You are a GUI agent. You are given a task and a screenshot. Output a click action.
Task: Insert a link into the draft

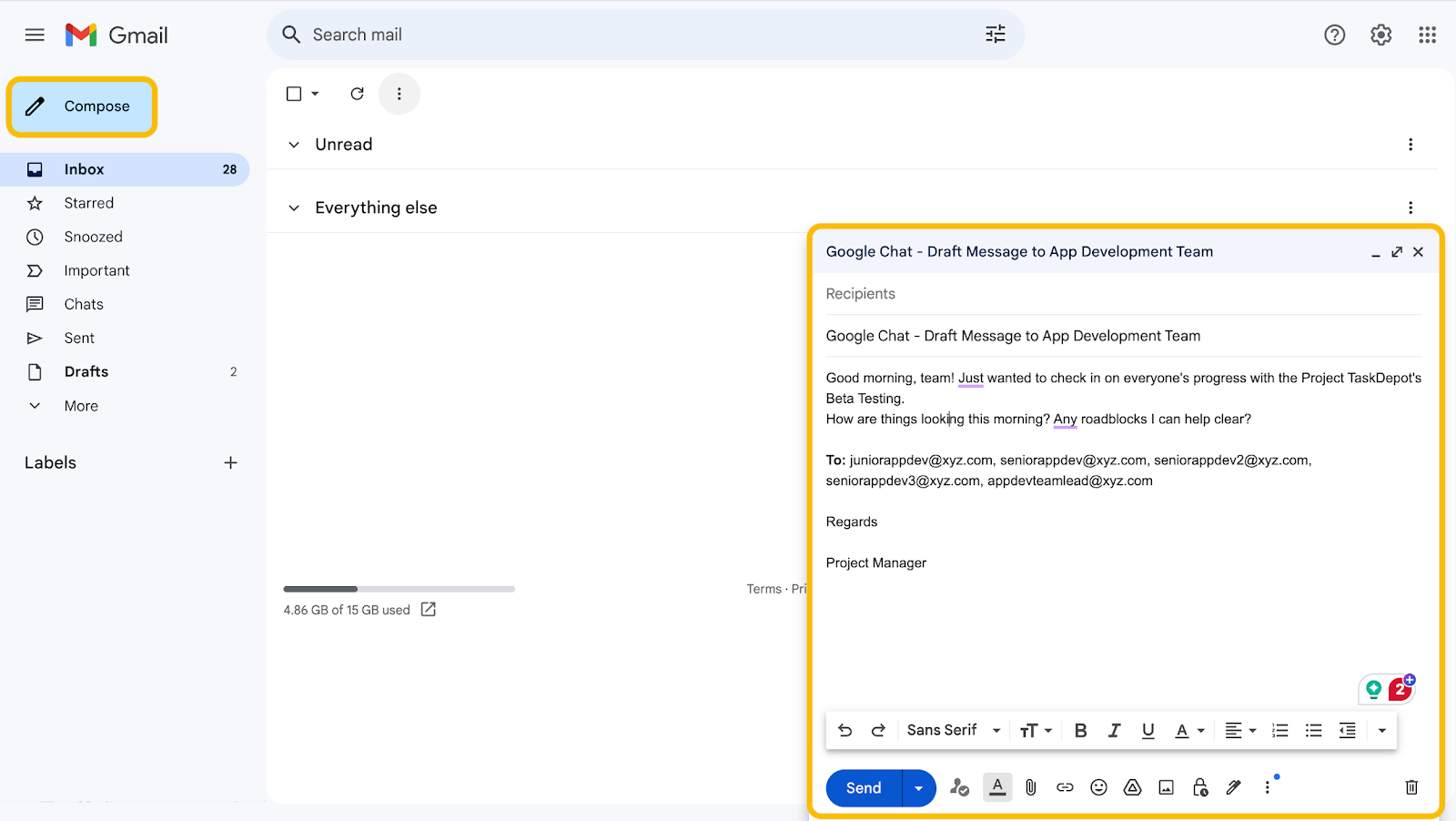coord(1064,787)
